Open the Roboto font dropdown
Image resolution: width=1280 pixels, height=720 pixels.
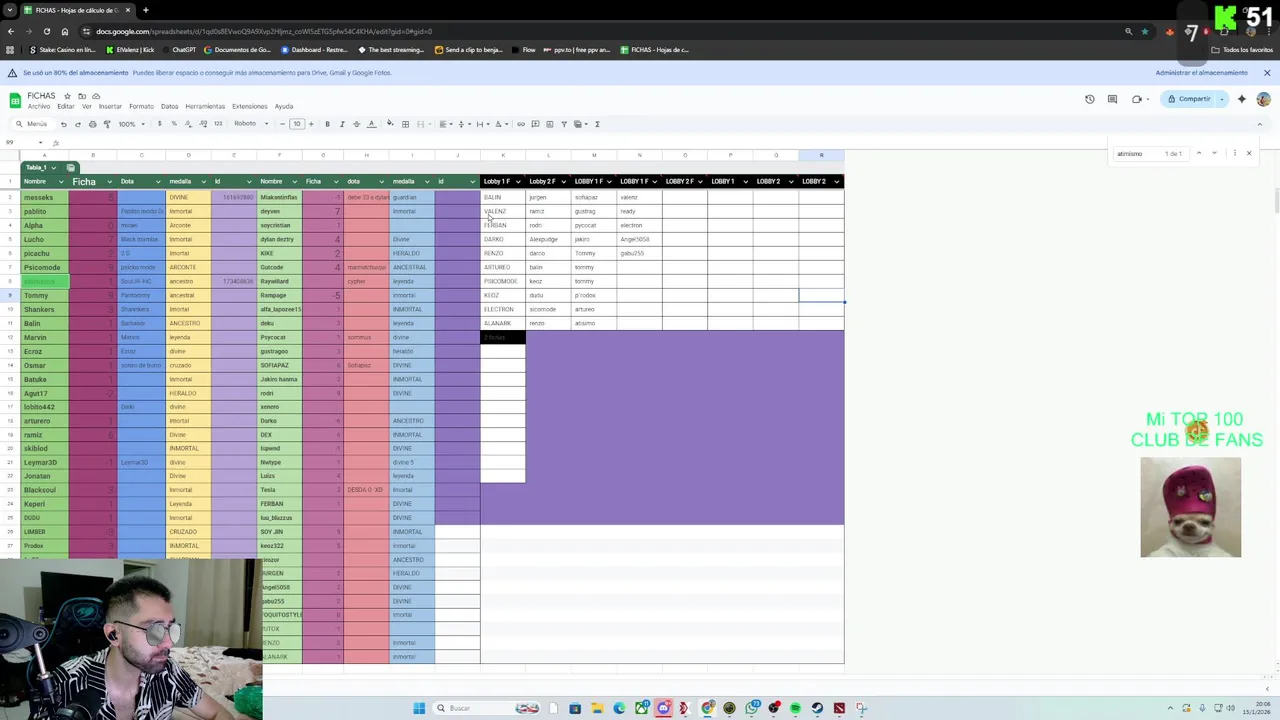tap(251, 124)
